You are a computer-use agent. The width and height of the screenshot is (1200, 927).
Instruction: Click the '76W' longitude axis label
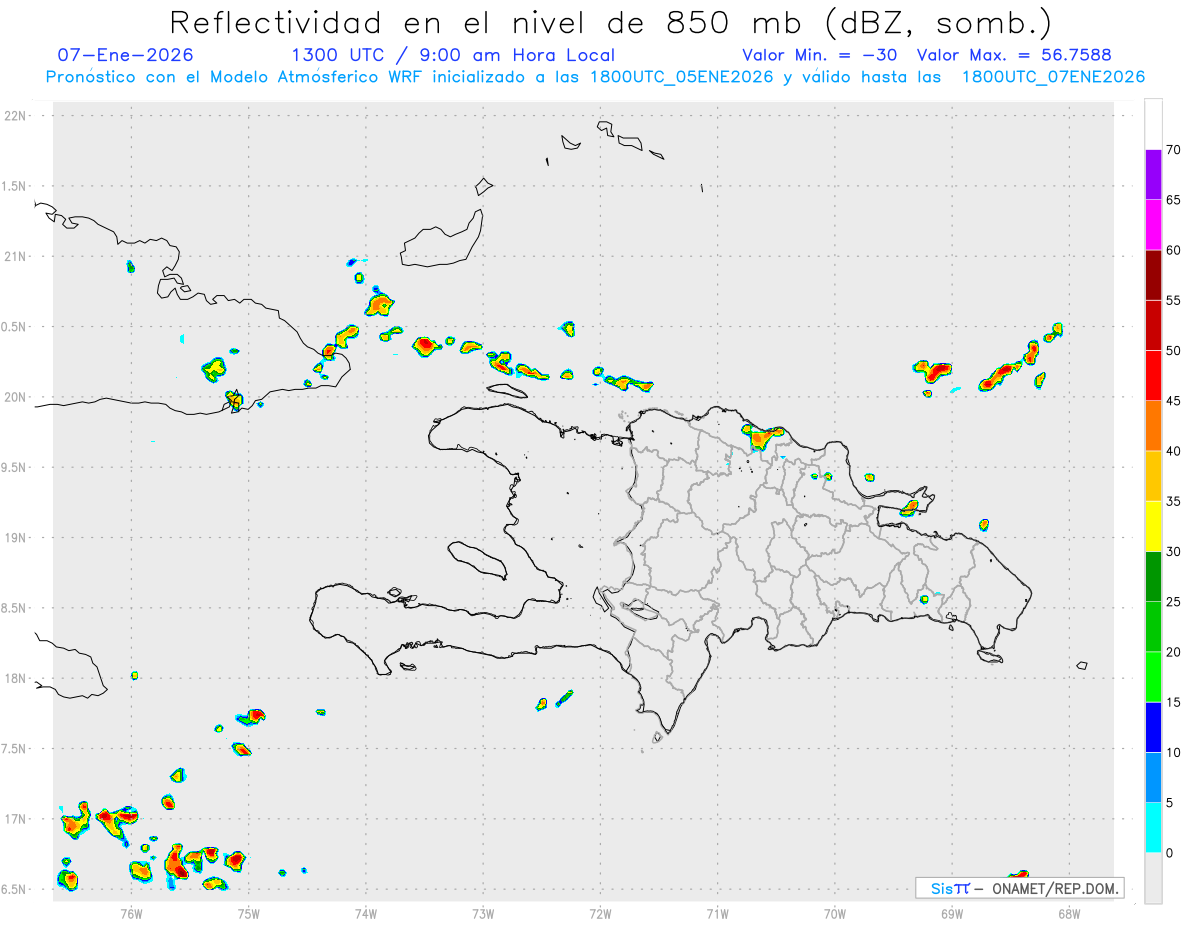[131, 913]
